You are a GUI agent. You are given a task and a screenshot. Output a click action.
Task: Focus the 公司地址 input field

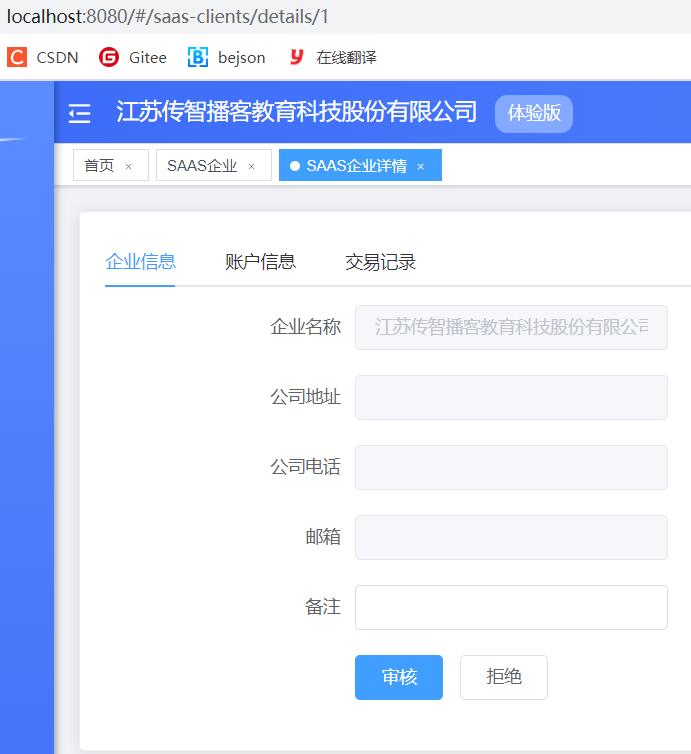tap(511, 397)
